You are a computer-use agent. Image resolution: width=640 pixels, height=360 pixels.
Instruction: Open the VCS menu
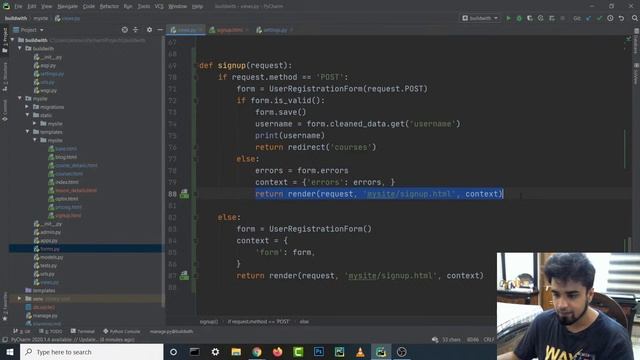(159, 6)
